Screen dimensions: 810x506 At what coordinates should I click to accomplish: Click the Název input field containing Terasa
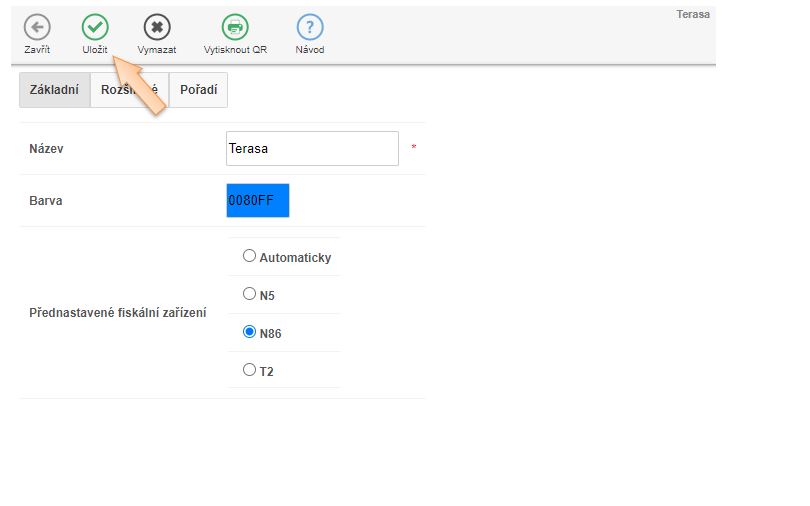pyautogui.click(x=312, y=149)
